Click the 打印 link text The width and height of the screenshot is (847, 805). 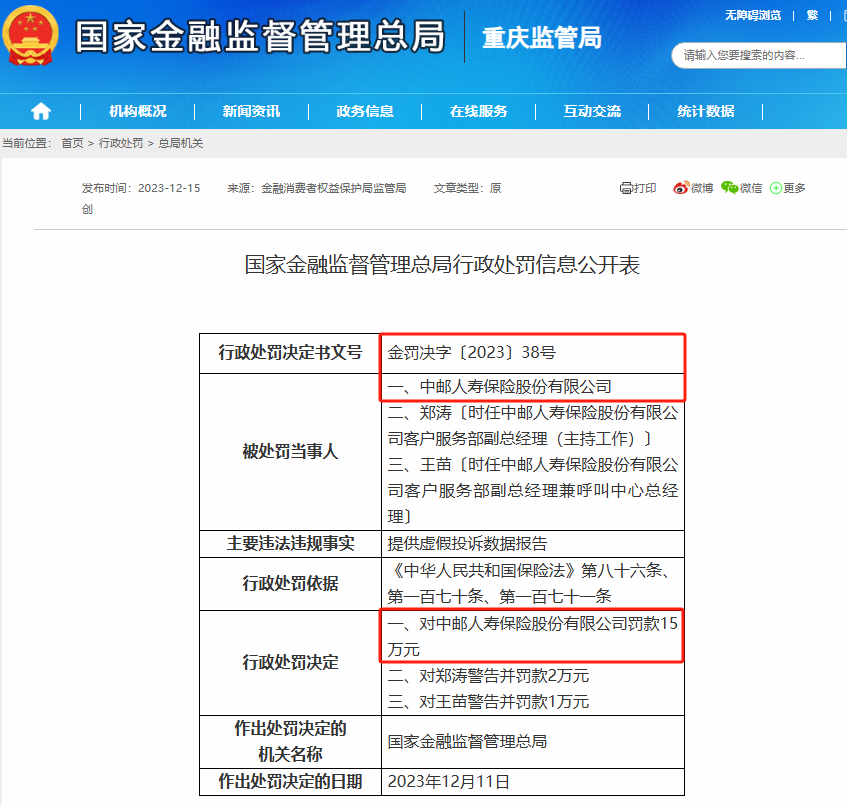645,188
